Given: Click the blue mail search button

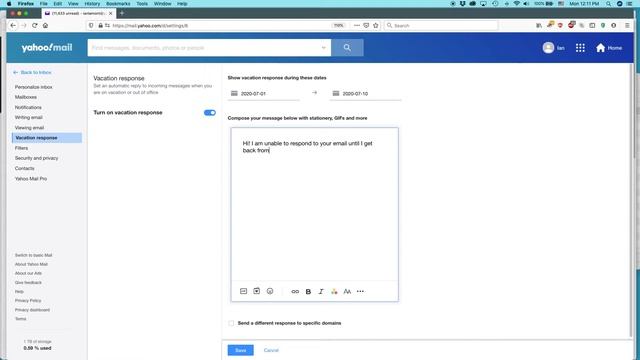Looking at the screenshot, I should (347, 48).
